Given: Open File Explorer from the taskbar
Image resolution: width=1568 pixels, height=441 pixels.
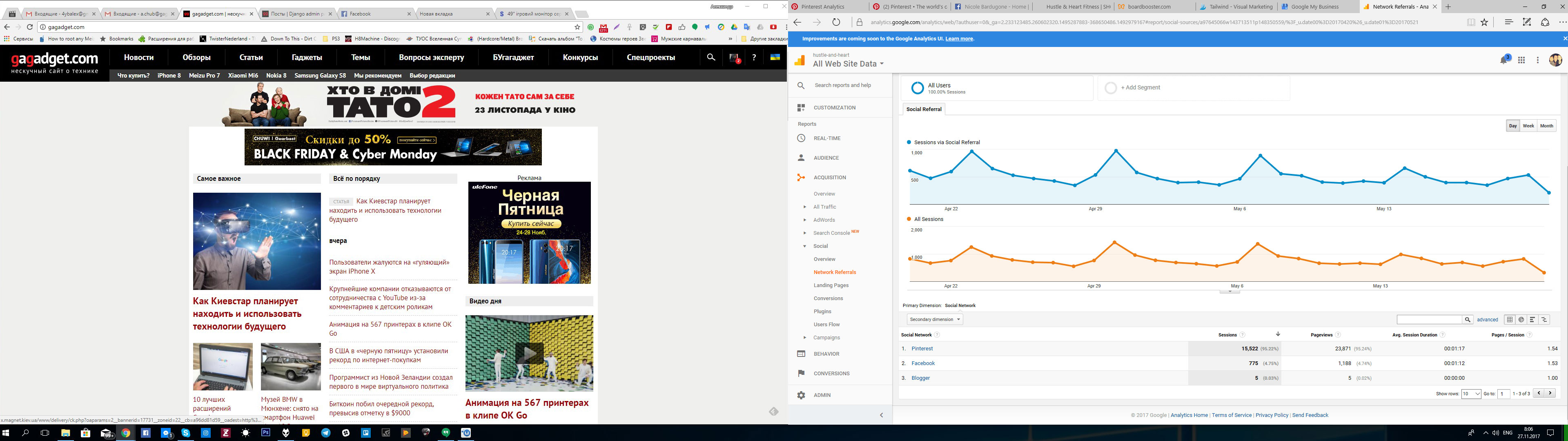Looking at the screenshot, I should 65,432.
